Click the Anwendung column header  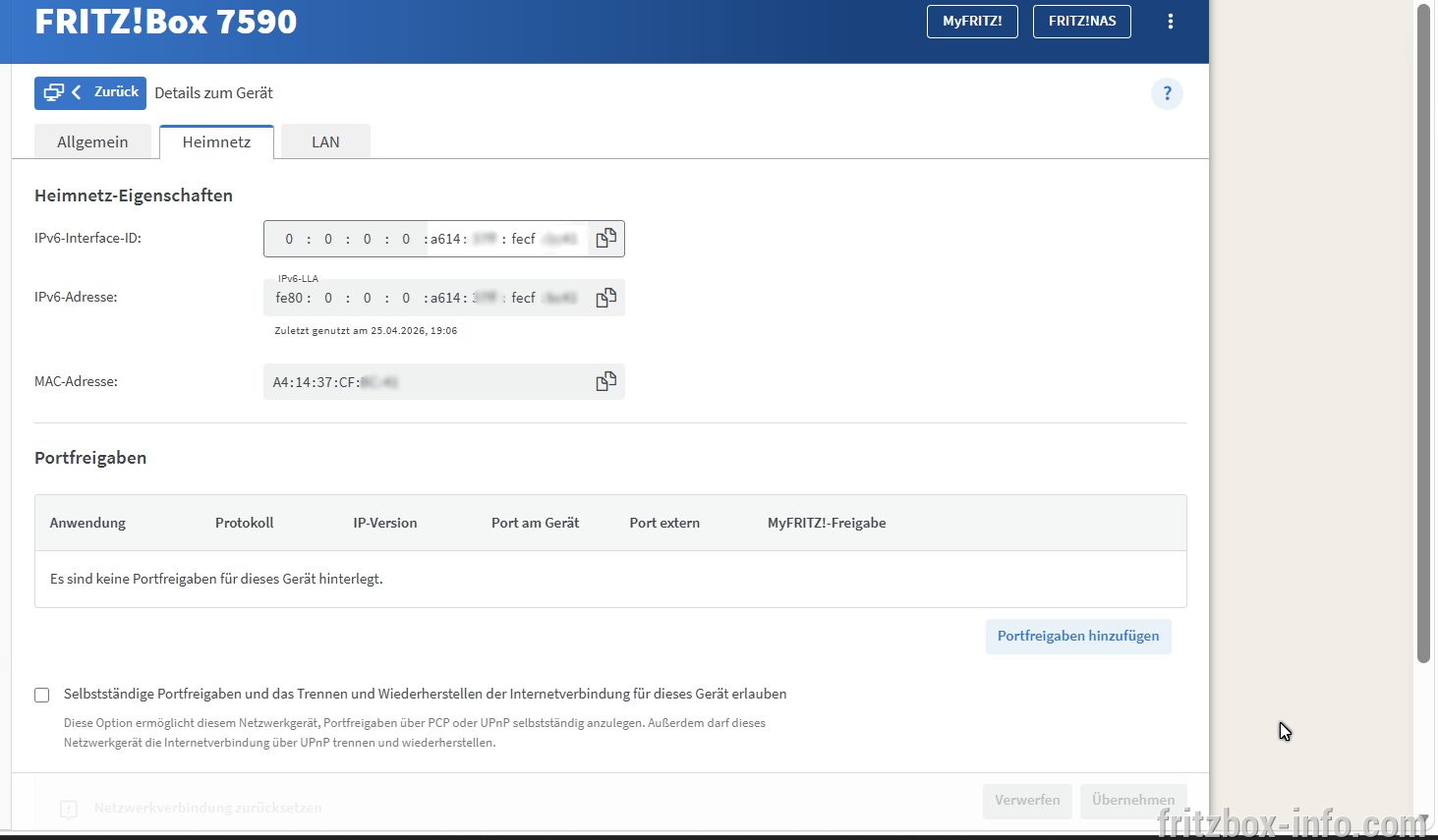tap(87, 523)
